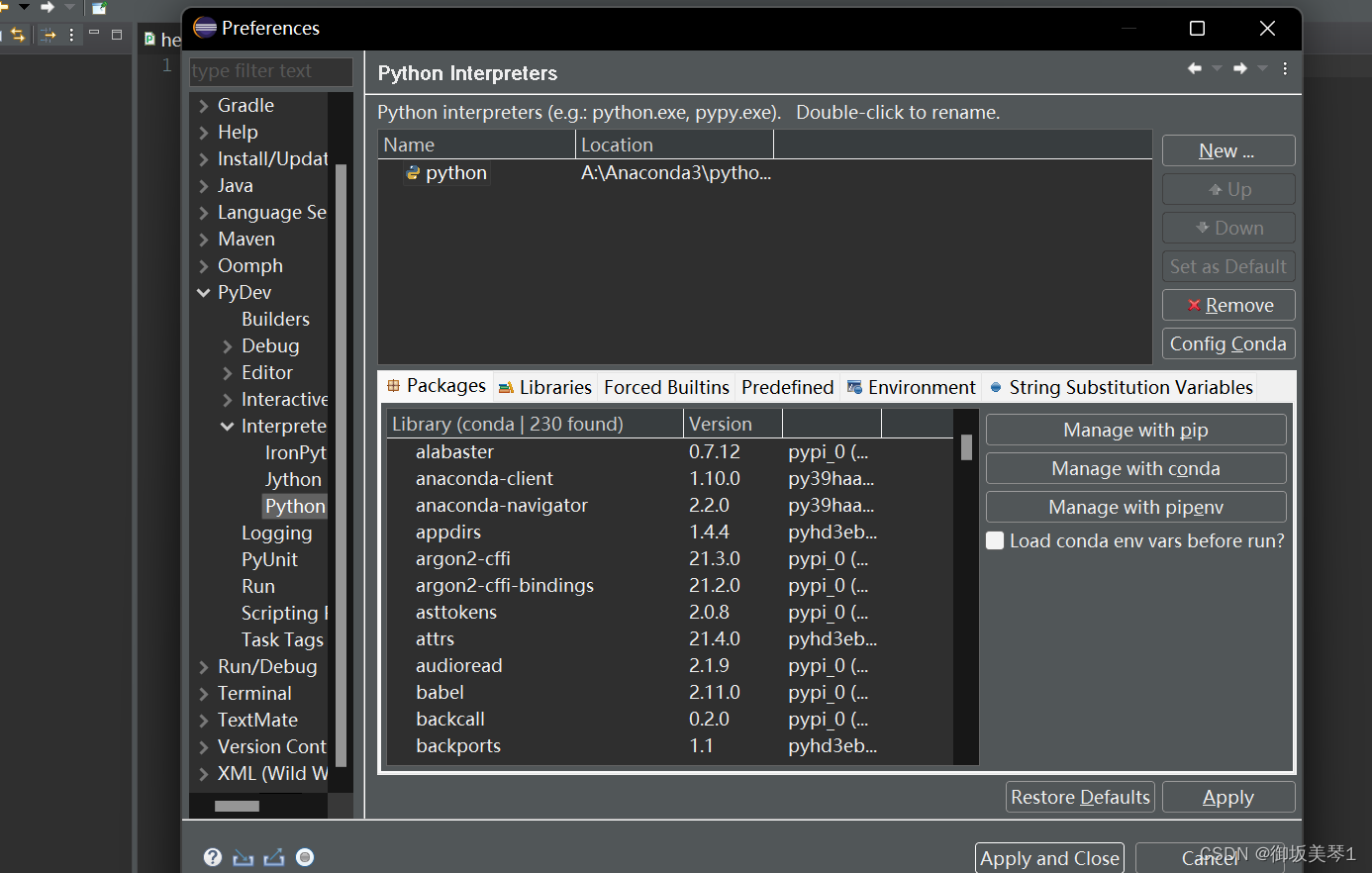Click the Config Conda button
This screenshot has width=1372, height=873.
click(1228, 343)
